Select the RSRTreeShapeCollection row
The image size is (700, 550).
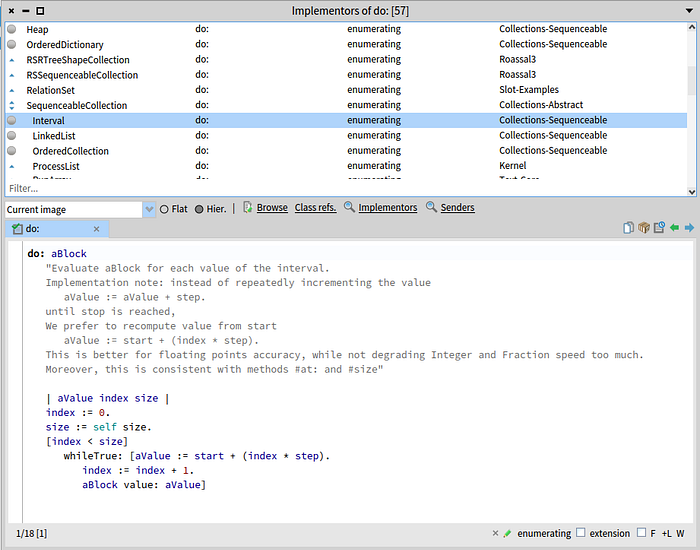[346, 59]
